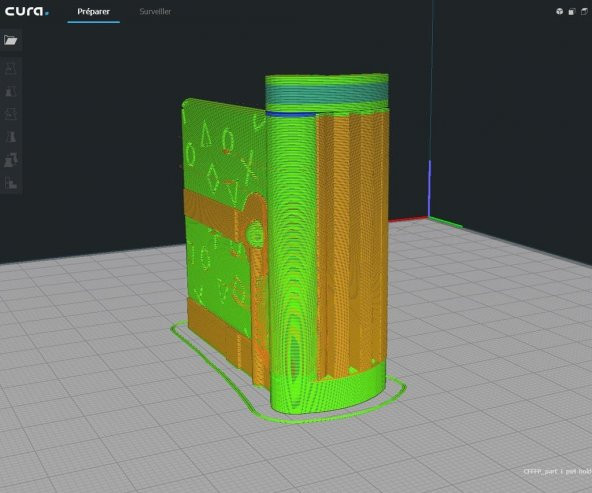Select the Support Blocker tool

click(x=11, y=183)
